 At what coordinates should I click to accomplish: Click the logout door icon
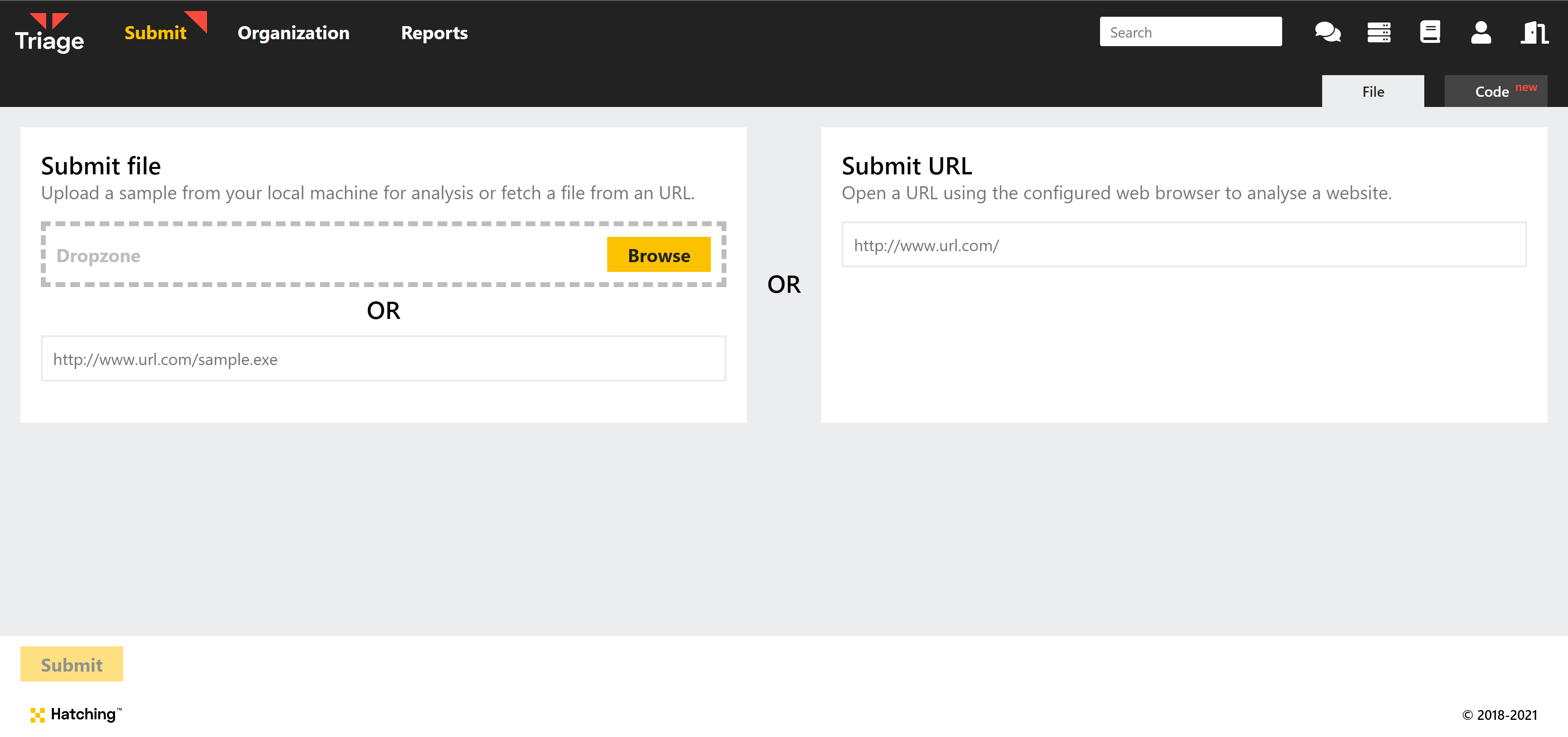[1535, 32]
